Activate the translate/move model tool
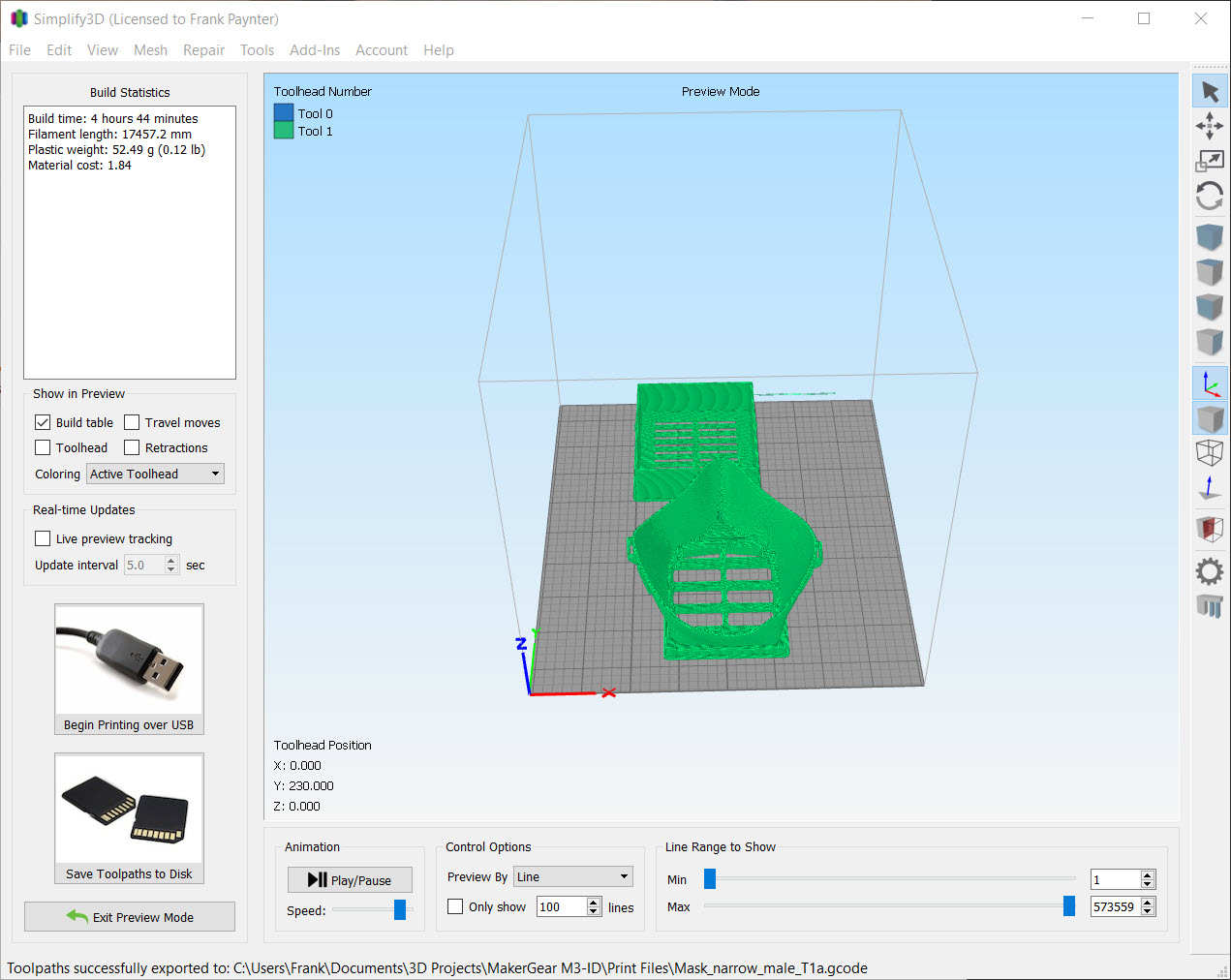1231x980 pixels. (1210, 126)
